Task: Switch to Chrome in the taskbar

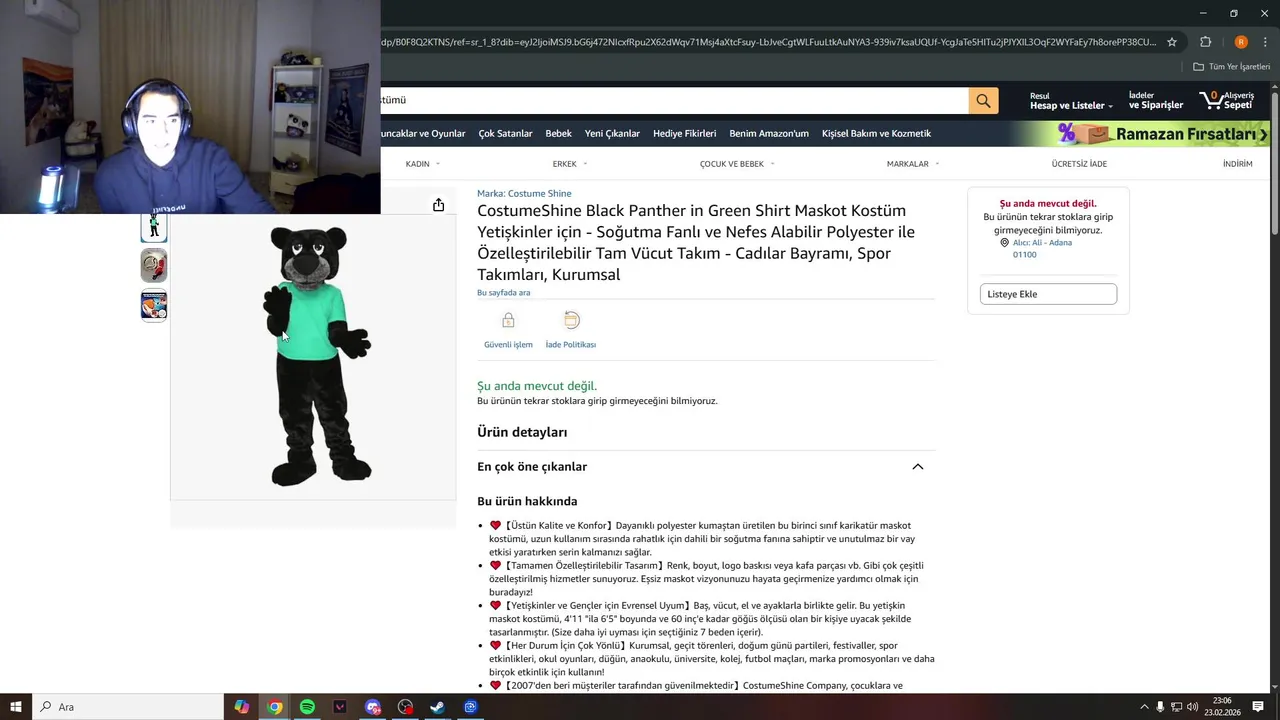Action: point(274,707)
